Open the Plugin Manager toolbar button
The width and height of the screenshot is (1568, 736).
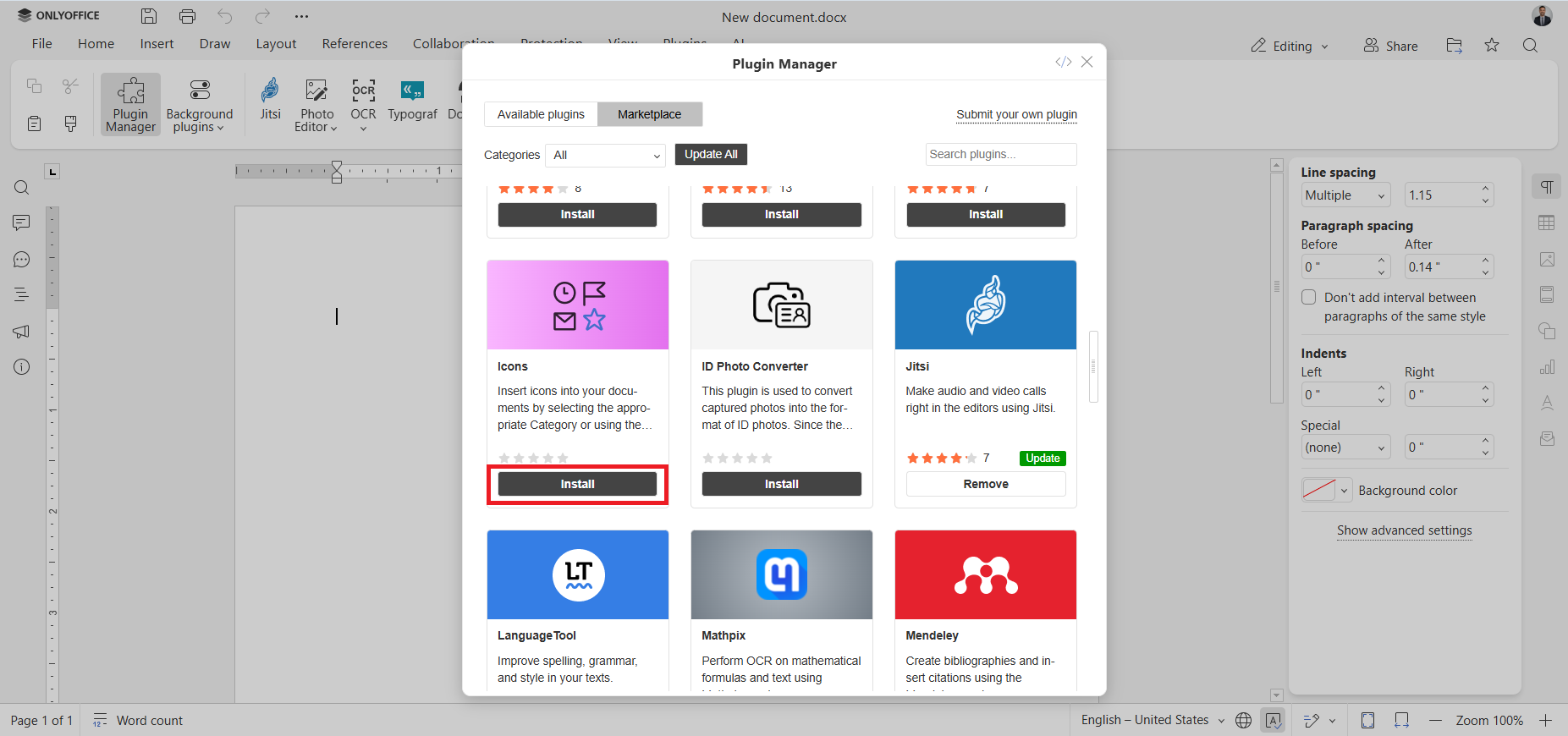130,104
